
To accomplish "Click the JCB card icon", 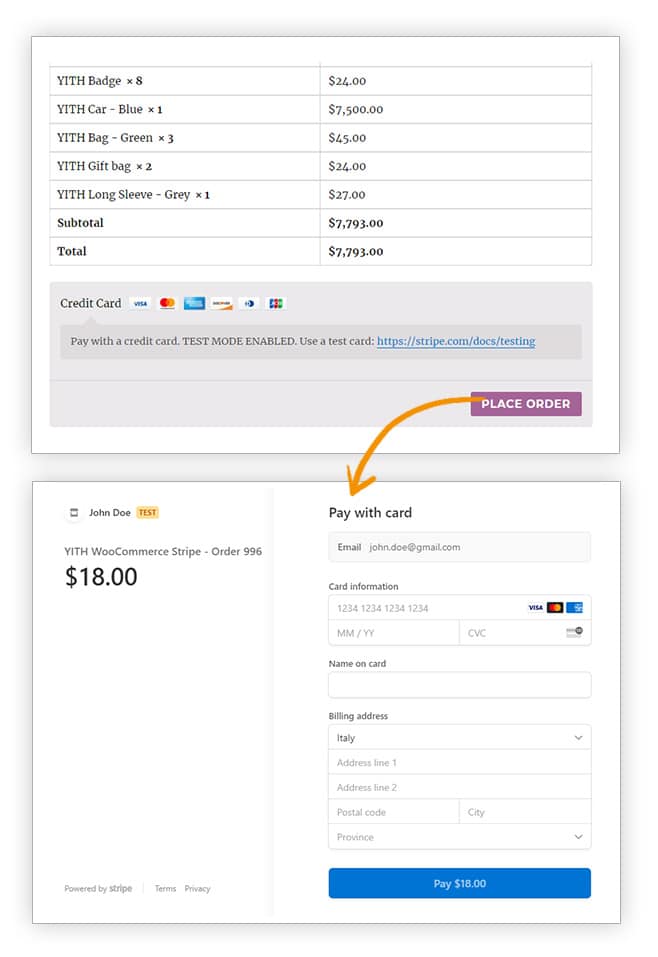I will 276,303.
